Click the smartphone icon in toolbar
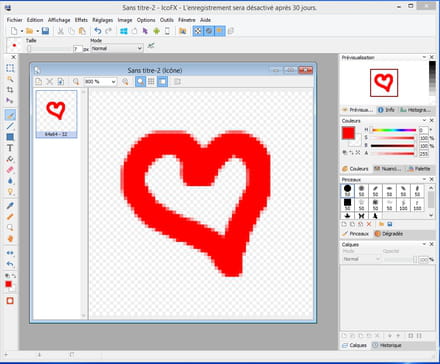440x364 pixels. pos(167,31)
